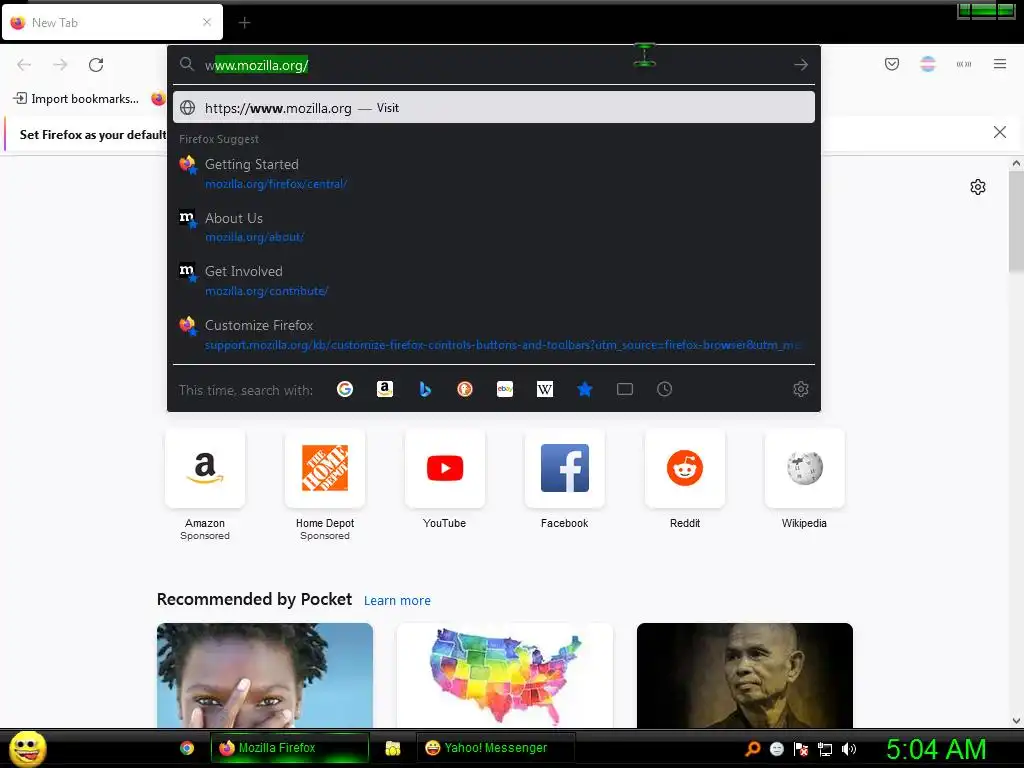Click the page's vertical scrollbar thumb

(1016, 222)
